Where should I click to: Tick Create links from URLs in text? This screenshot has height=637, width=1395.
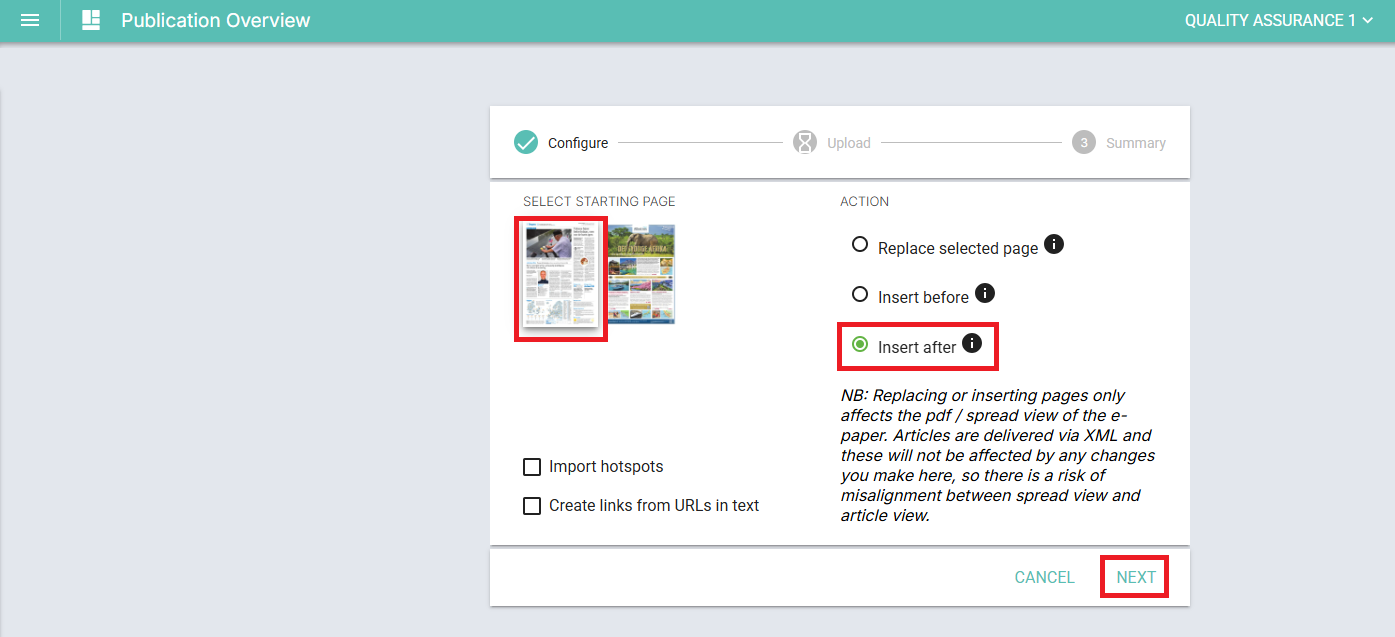(532, 506)
